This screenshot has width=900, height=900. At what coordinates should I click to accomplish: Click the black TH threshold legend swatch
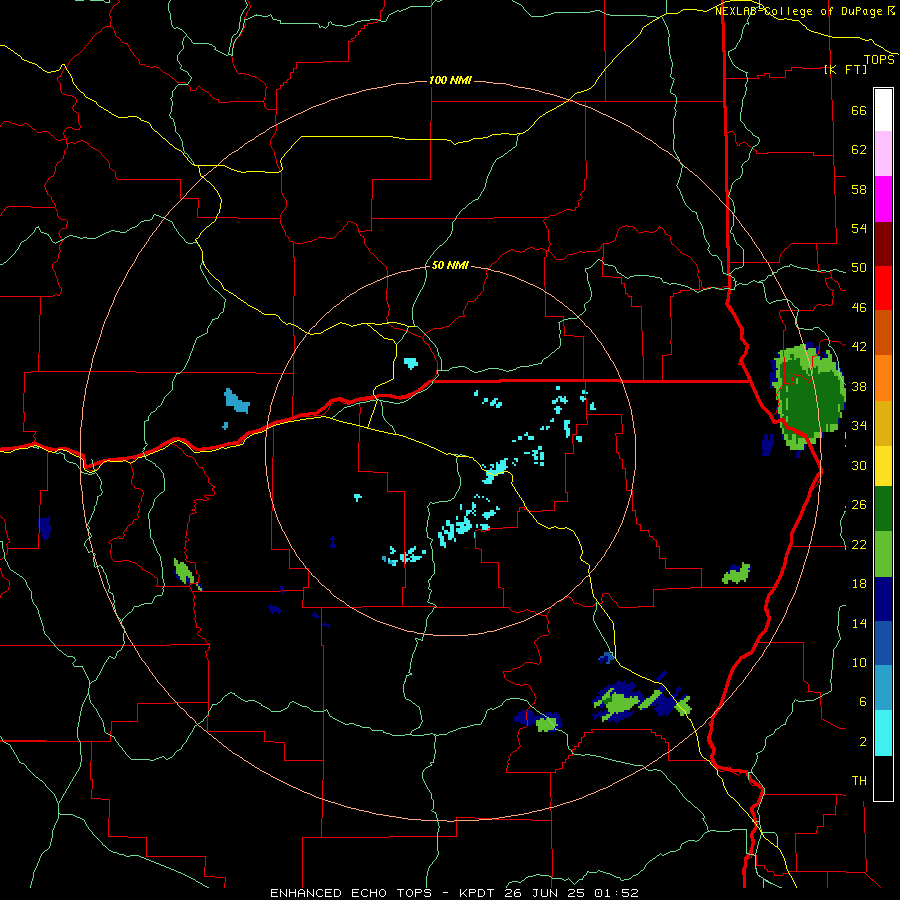tap(883, 778)
